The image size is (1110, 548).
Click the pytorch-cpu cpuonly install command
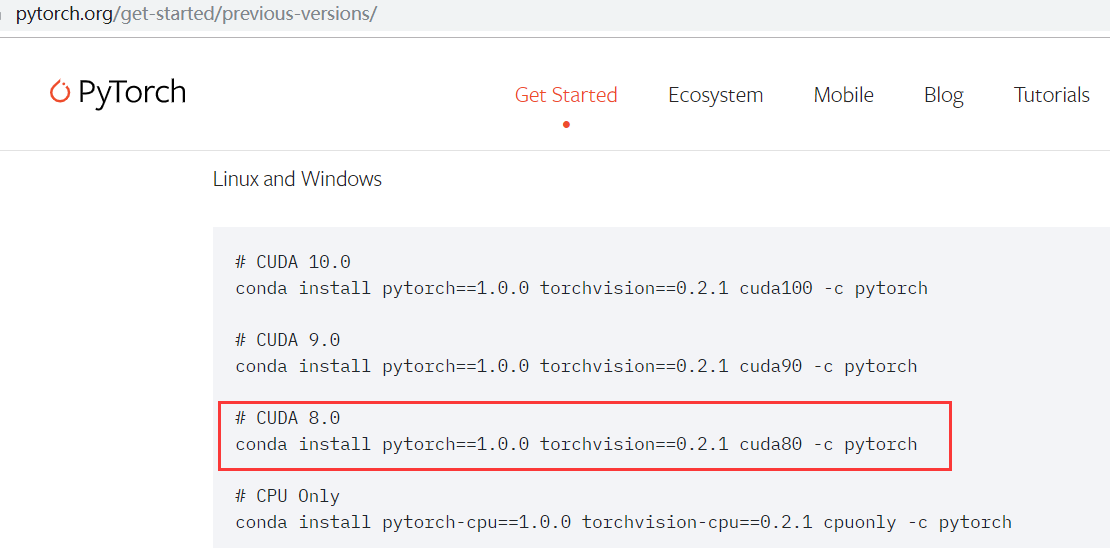click(624, 523)
